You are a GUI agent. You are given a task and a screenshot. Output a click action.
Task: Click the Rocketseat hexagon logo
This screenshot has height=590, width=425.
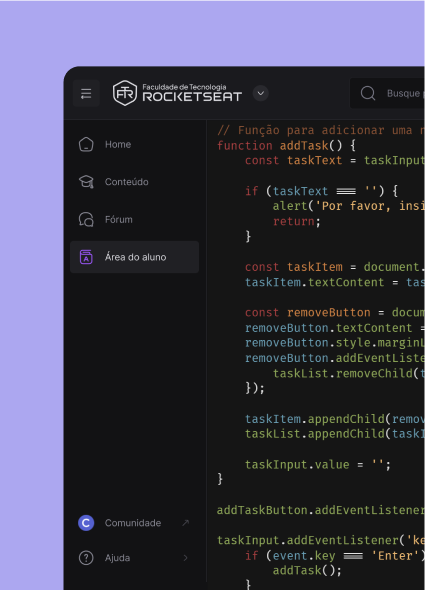pyautogui.click(x=125, y=93)
